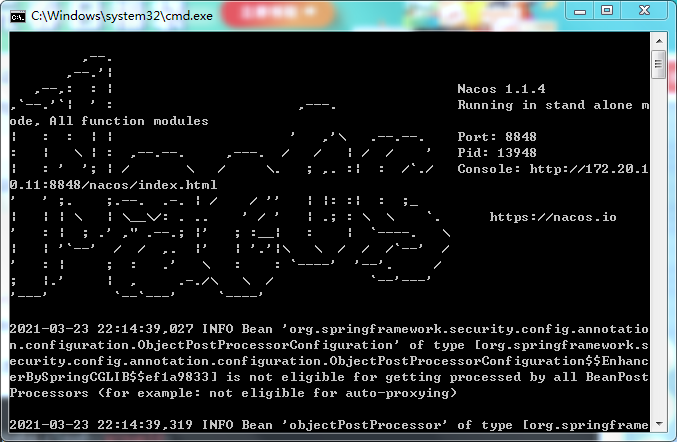This screenshot has width=677, height=442.
Task: Maximize the cmd.exe window
Action: (607, 10)
